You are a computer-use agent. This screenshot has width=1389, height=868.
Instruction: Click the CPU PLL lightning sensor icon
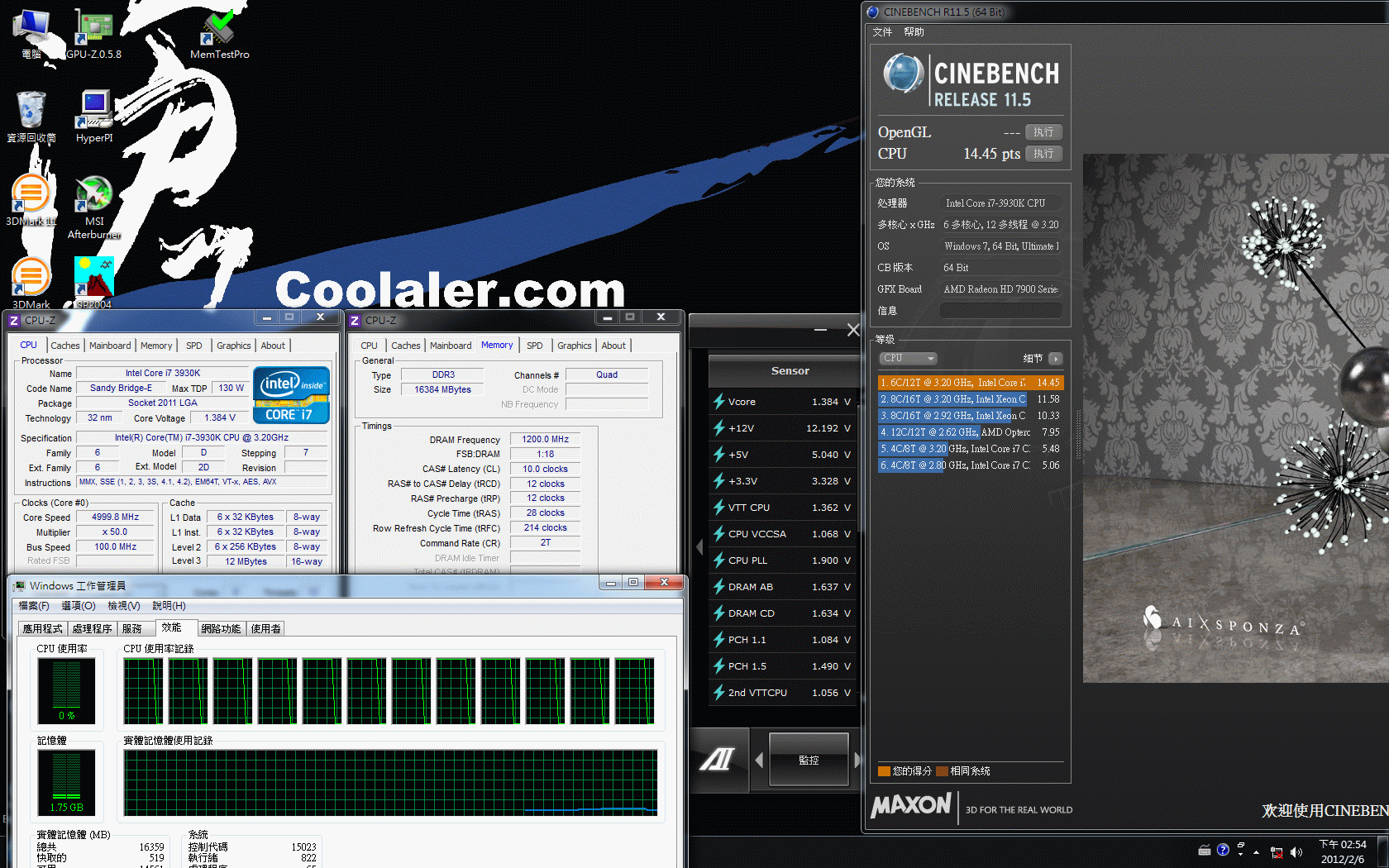pos(719,560)
